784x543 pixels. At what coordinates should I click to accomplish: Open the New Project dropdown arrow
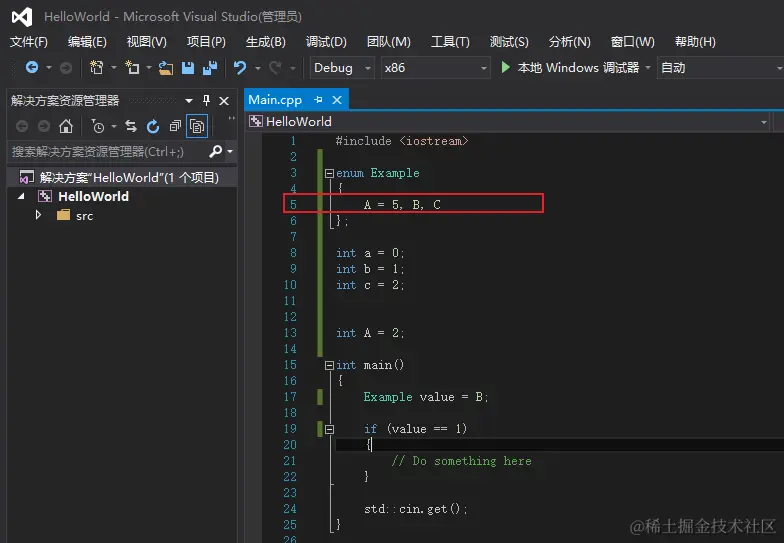(x=114, y=68)
